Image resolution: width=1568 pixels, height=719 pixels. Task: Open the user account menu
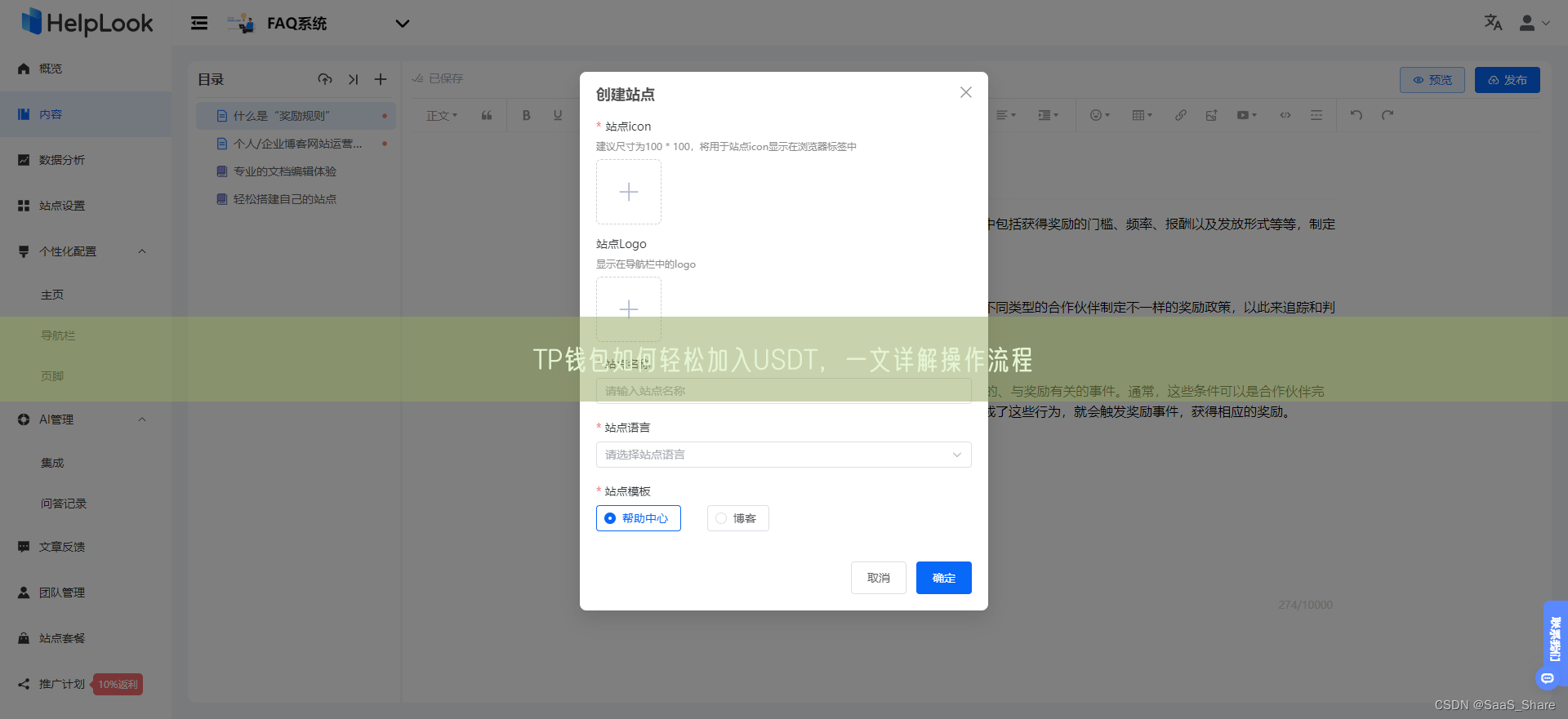tap(1534, 23)
